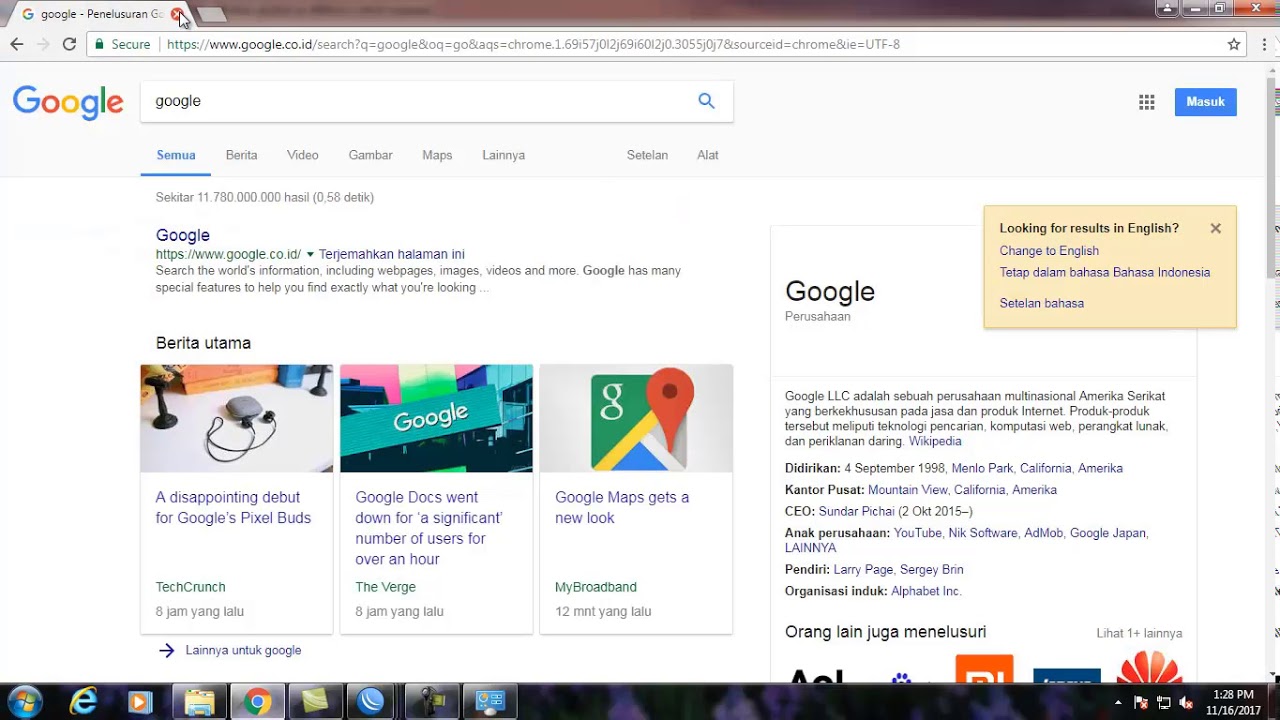Open the Google search result title link
The image size is (1280, 720).
point(182,235)
